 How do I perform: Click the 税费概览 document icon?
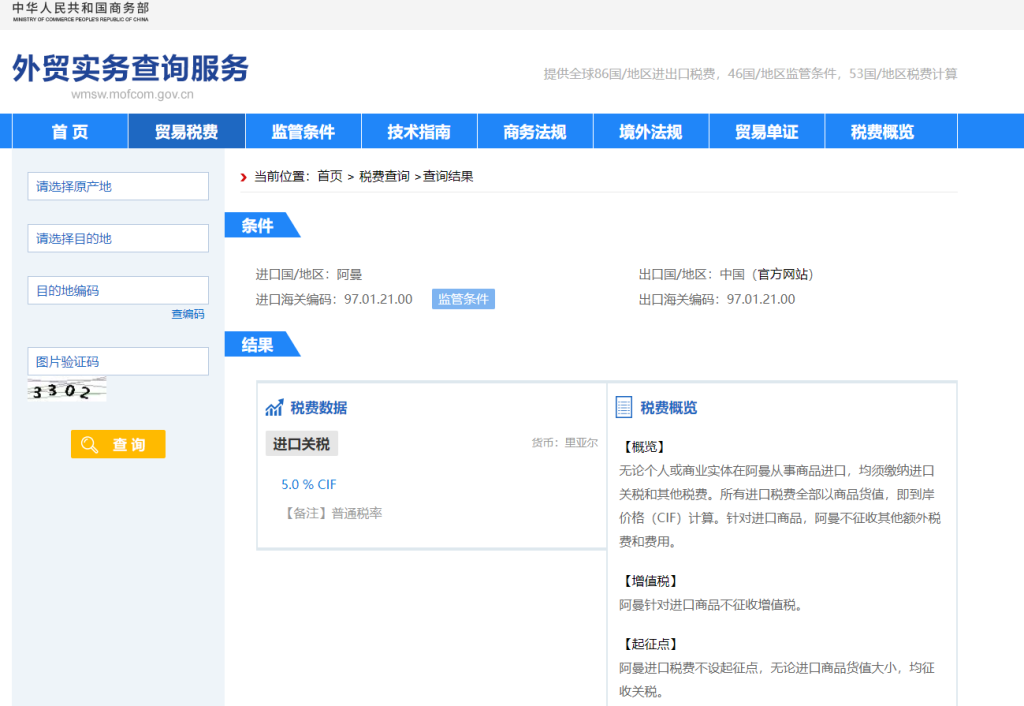(624, 407)
